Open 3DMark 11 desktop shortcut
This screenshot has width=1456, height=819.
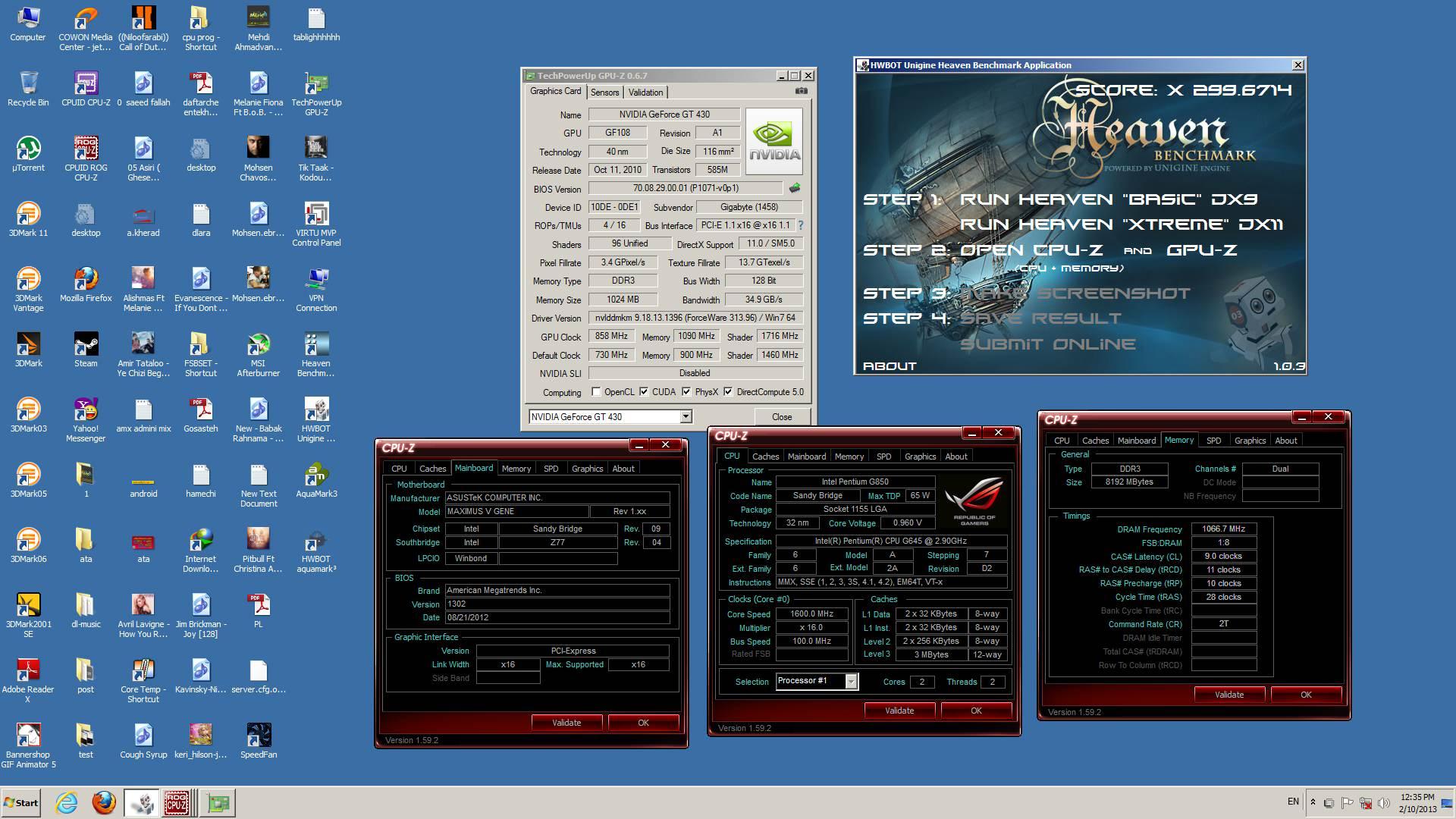tap(28, 219)
